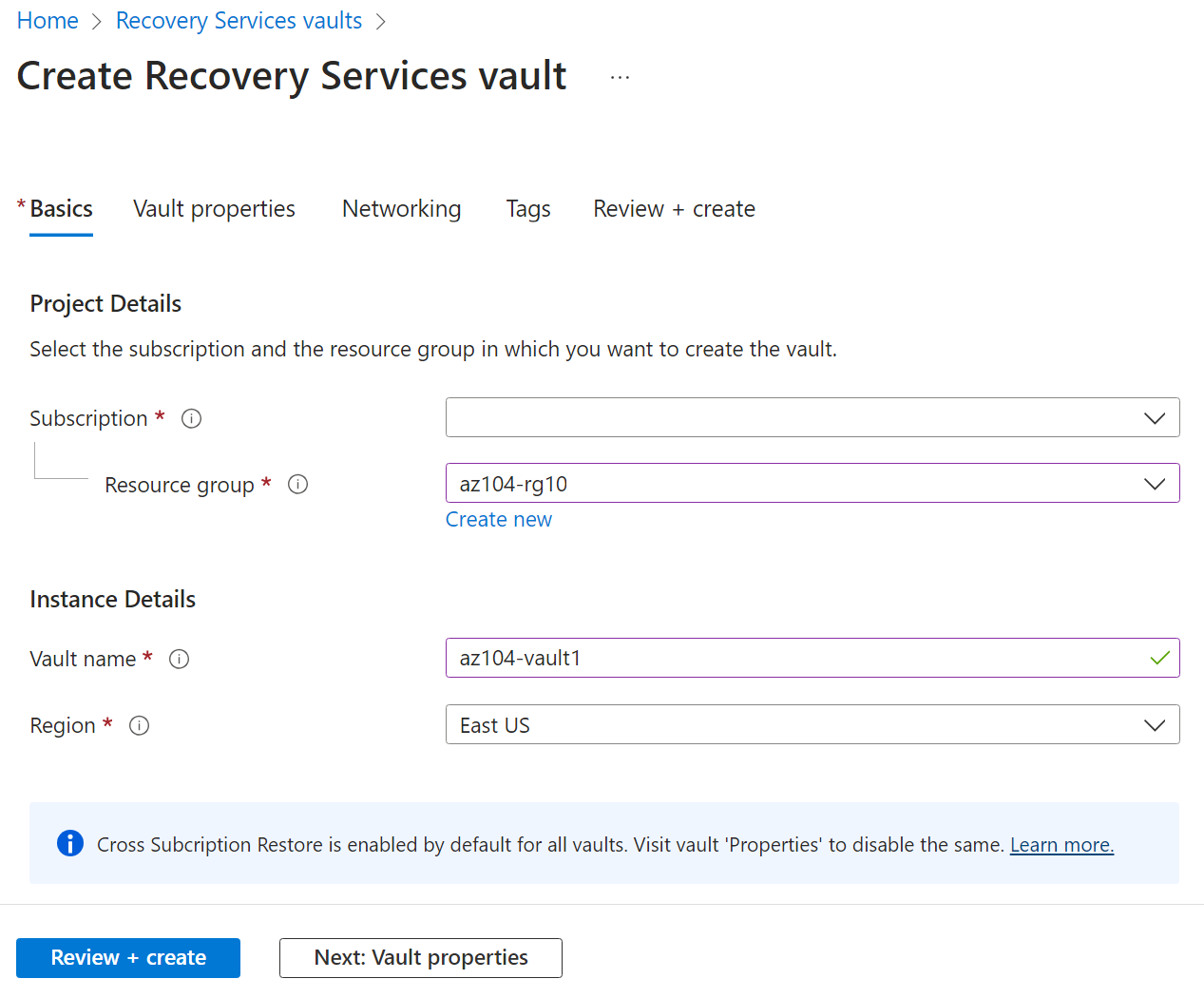Open the ellipsis menu next to the page title
This screenshot has width=1204, height=998.
[x=620, y=76]
